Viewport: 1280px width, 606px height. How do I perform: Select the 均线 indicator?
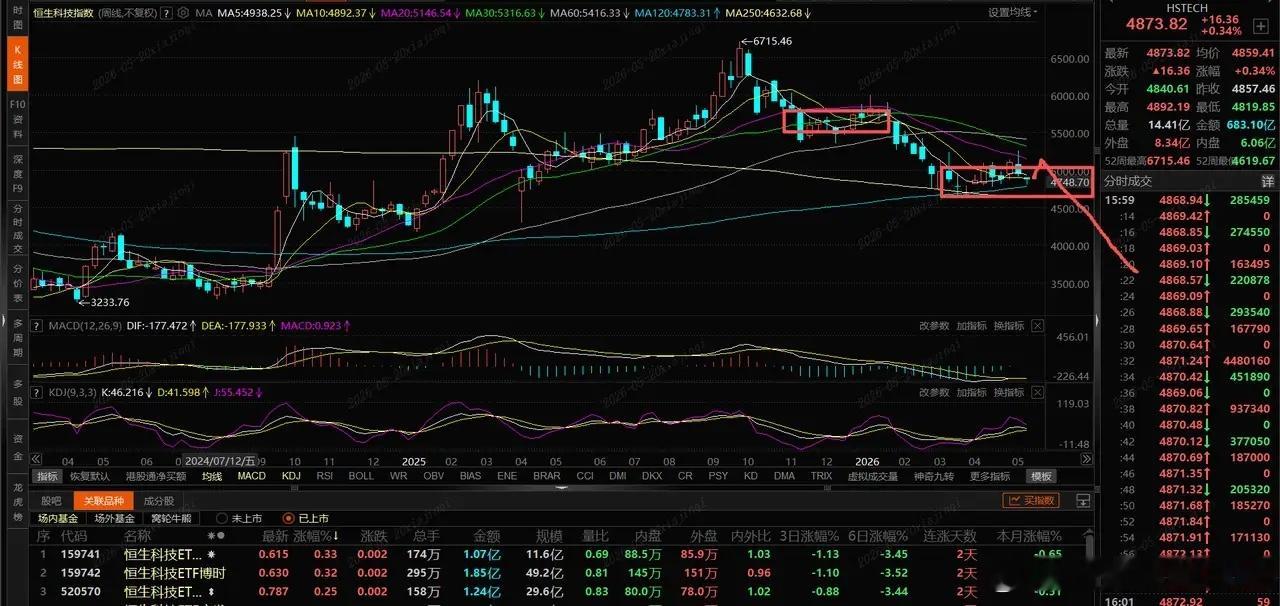click(x=211, y=476)
